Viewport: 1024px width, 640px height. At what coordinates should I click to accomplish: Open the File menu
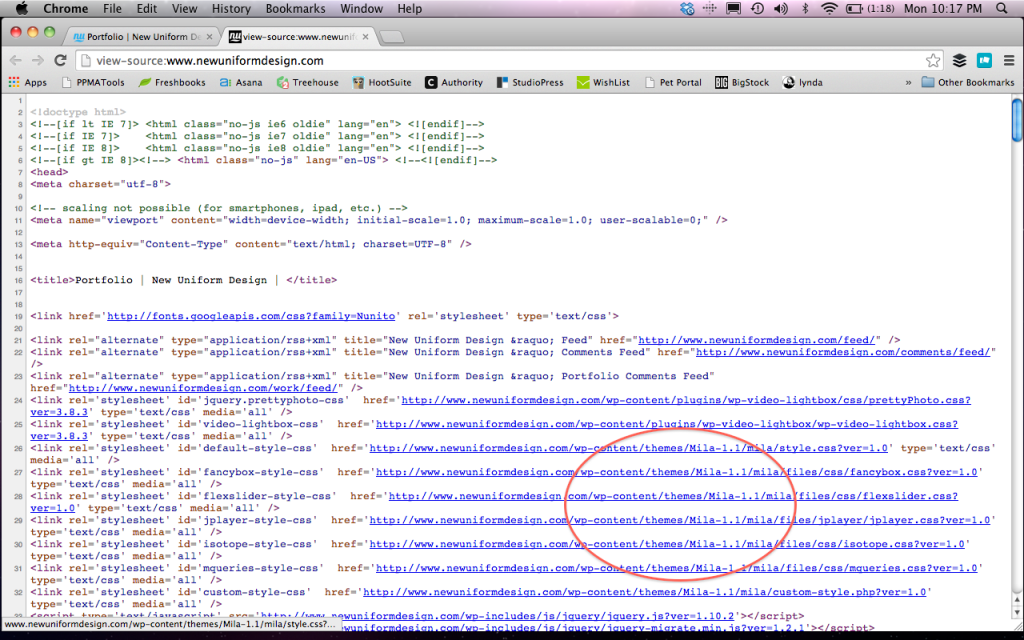point(112,8)
